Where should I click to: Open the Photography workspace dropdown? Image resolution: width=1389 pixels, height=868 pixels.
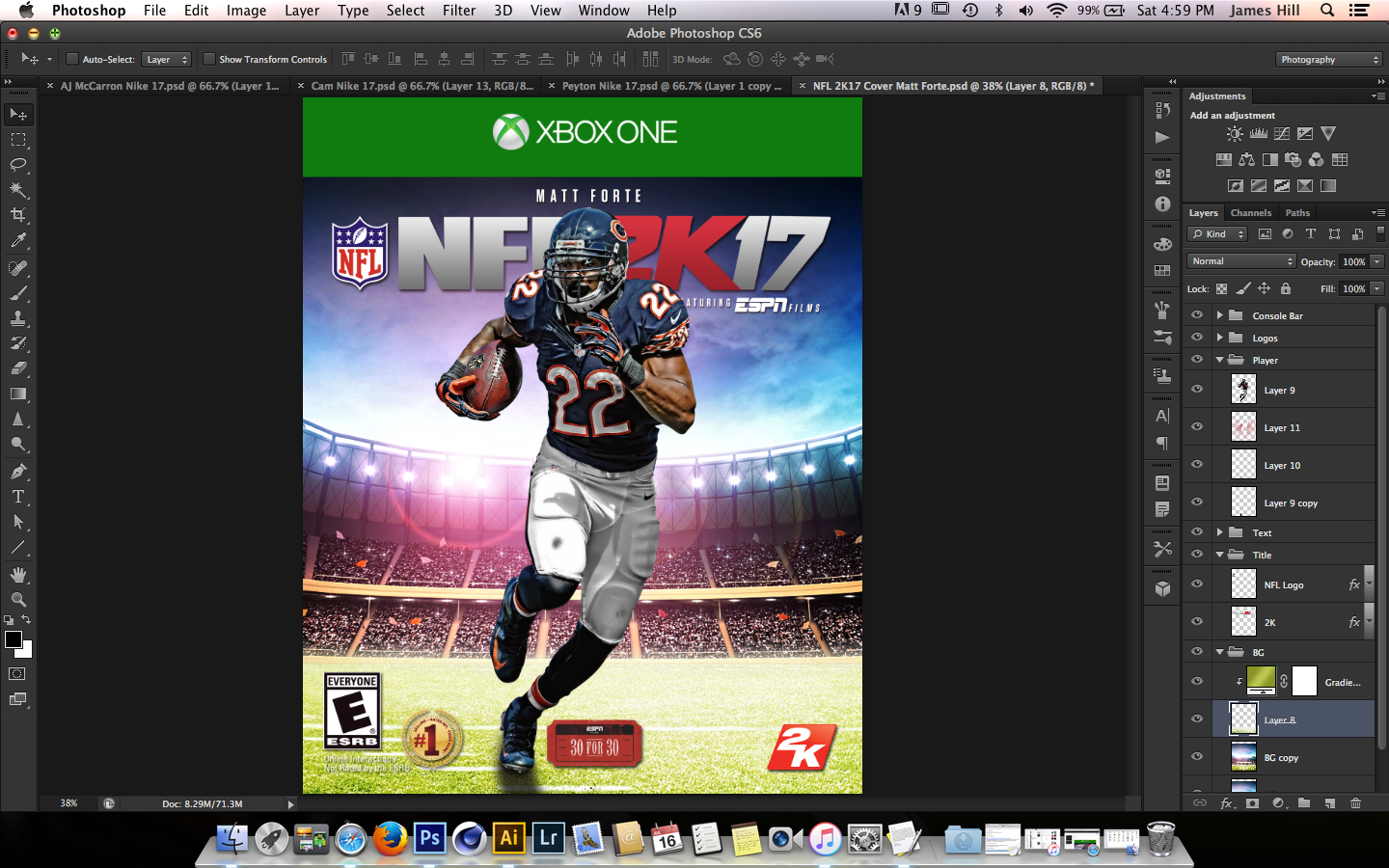click(x=1329, y=60)
